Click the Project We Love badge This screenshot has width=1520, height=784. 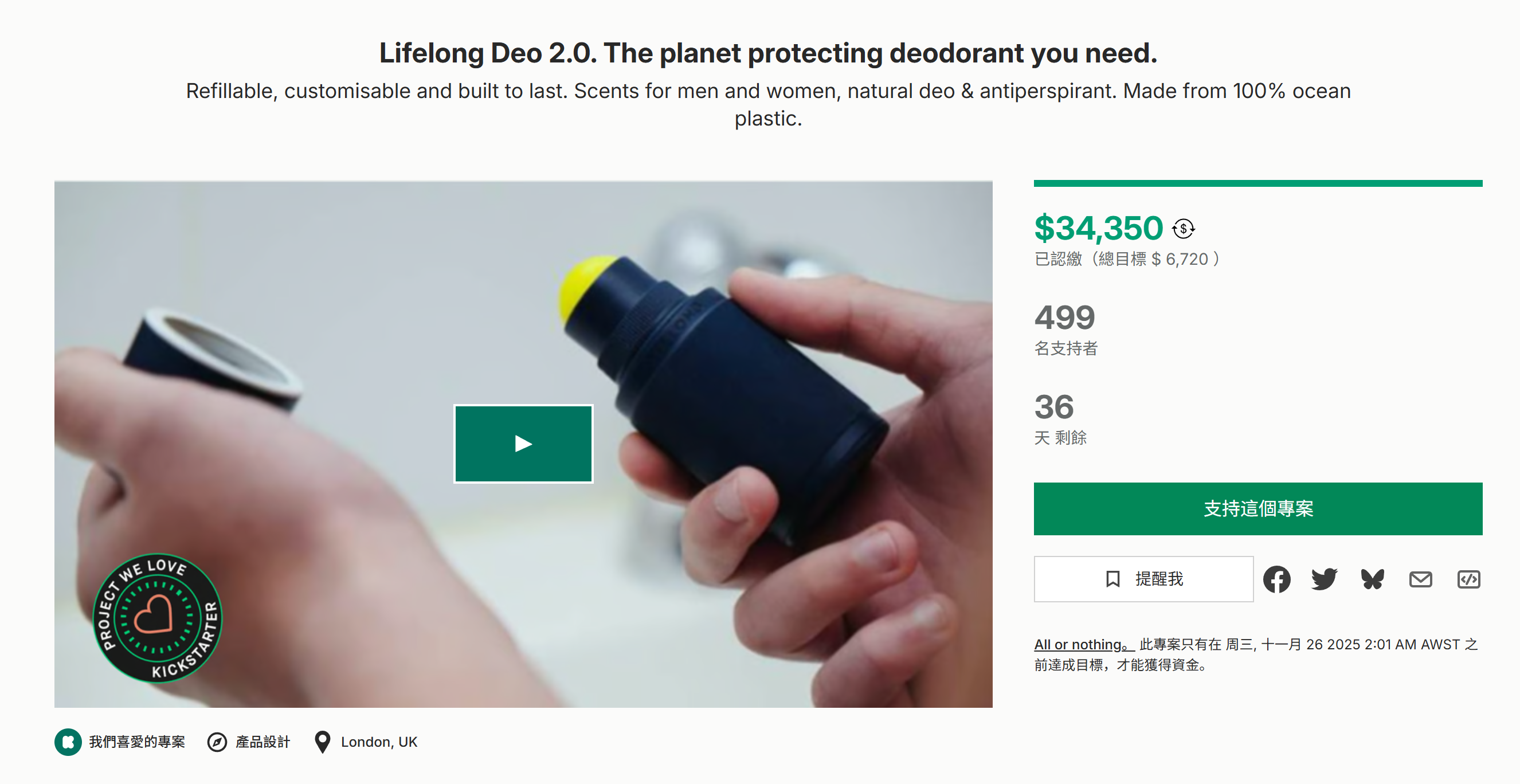pyautogui.click(x=157, y=618)
